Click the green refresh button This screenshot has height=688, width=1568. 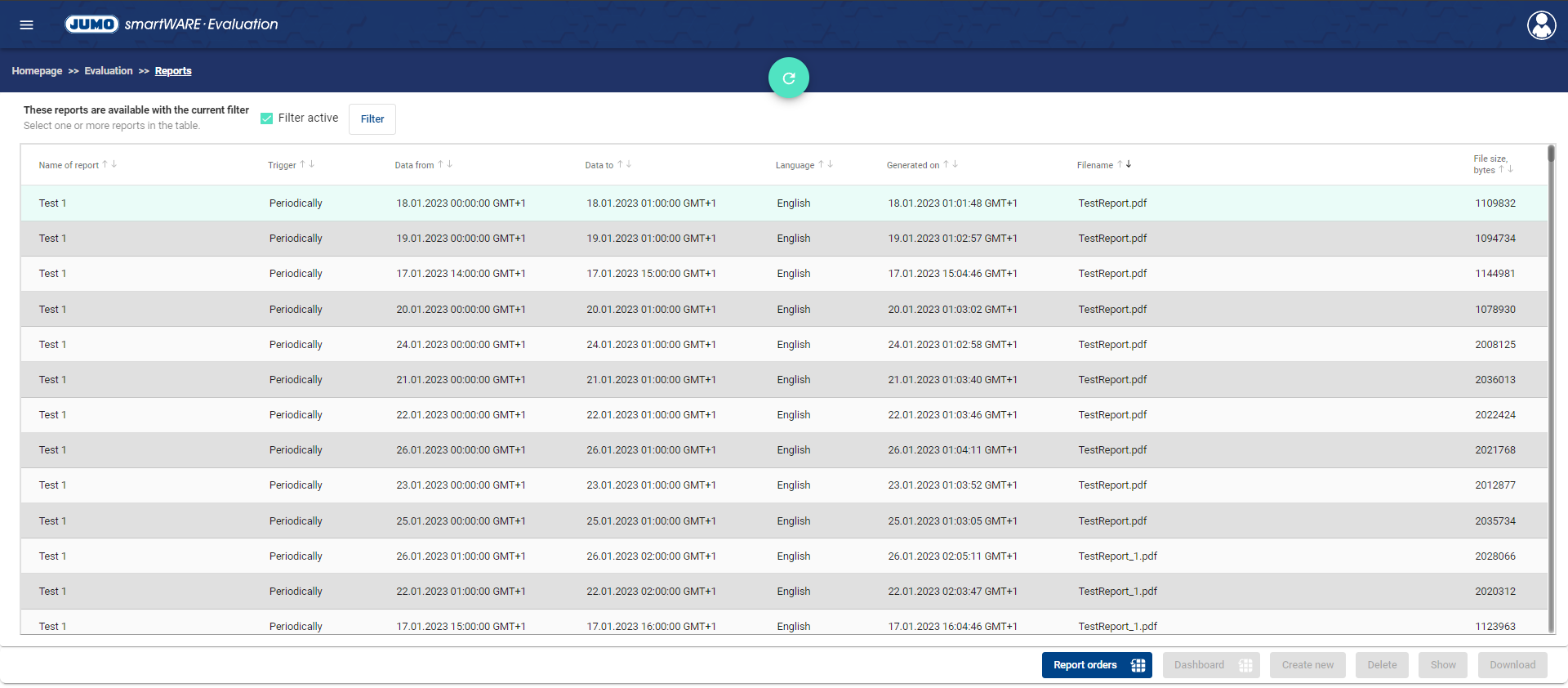788,78
